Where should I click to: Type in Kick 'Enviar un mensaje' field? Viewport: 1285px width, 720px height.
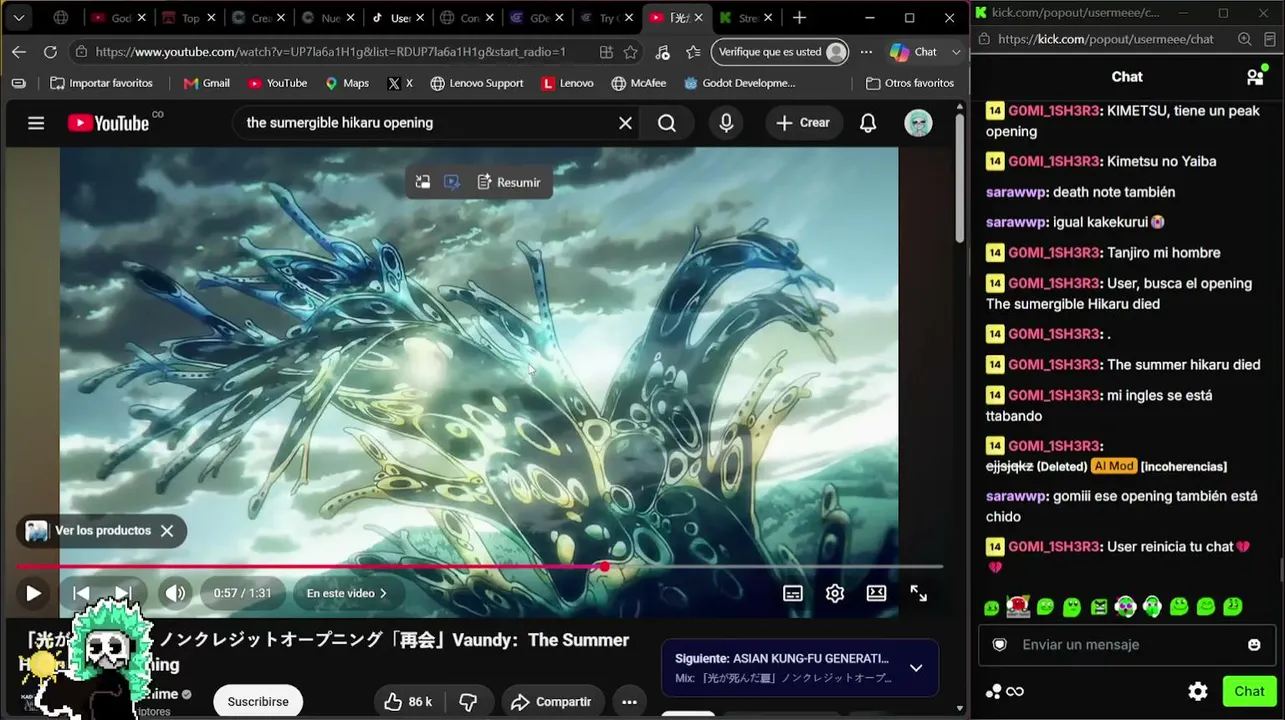[1125, 645]
